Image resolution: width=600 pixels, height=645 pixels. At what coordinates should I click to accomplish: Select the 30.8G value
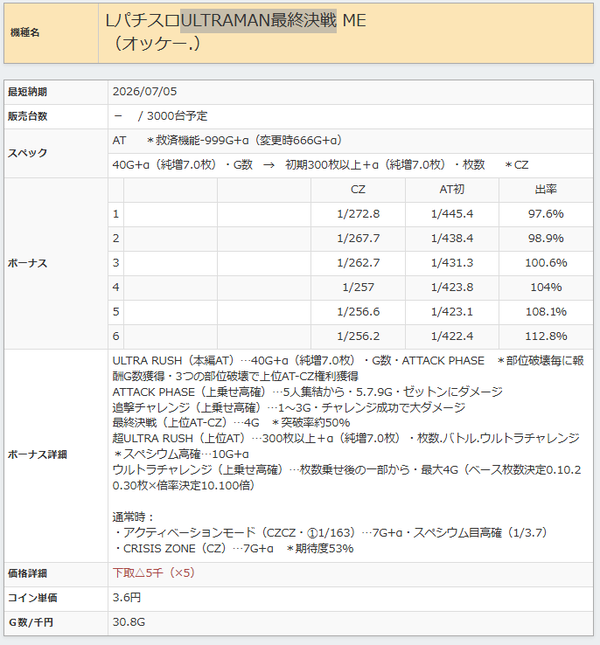129,622
